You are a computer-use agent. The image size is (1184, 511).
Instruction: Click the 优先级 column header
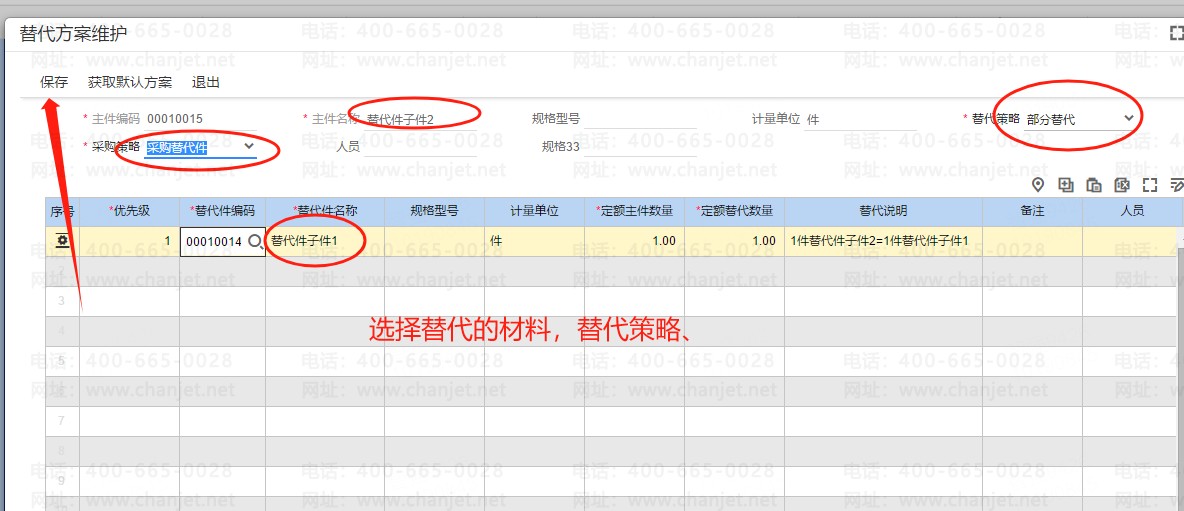(129, 211)
